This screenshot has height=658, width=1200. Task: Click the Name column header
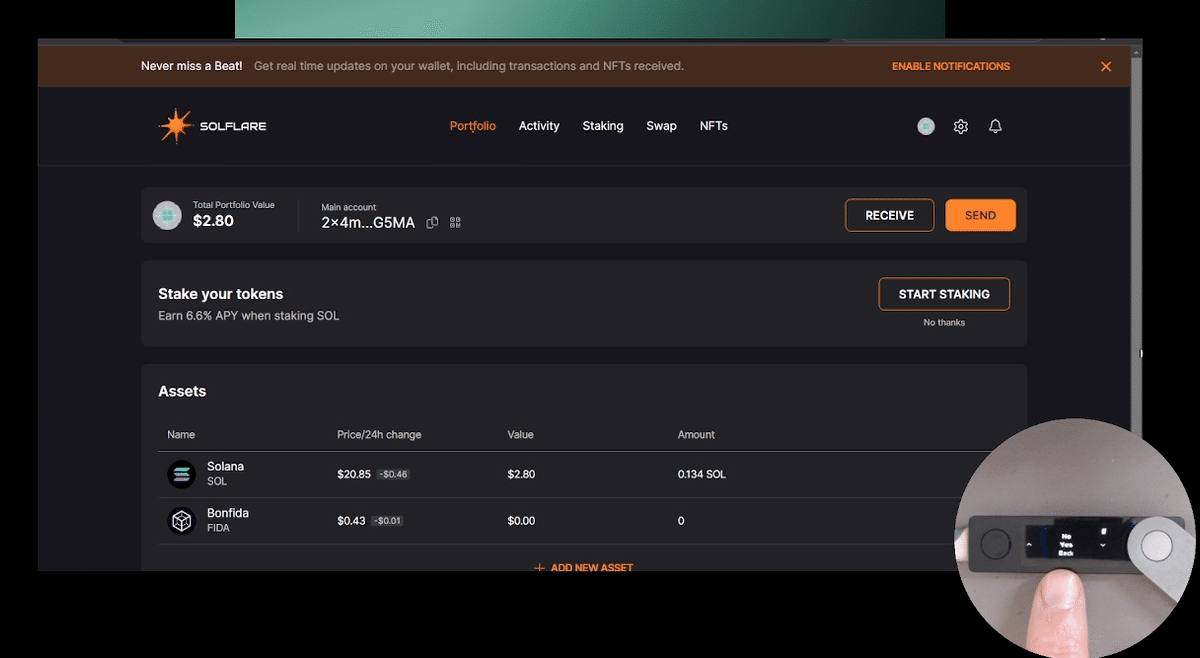click(181, 435)
